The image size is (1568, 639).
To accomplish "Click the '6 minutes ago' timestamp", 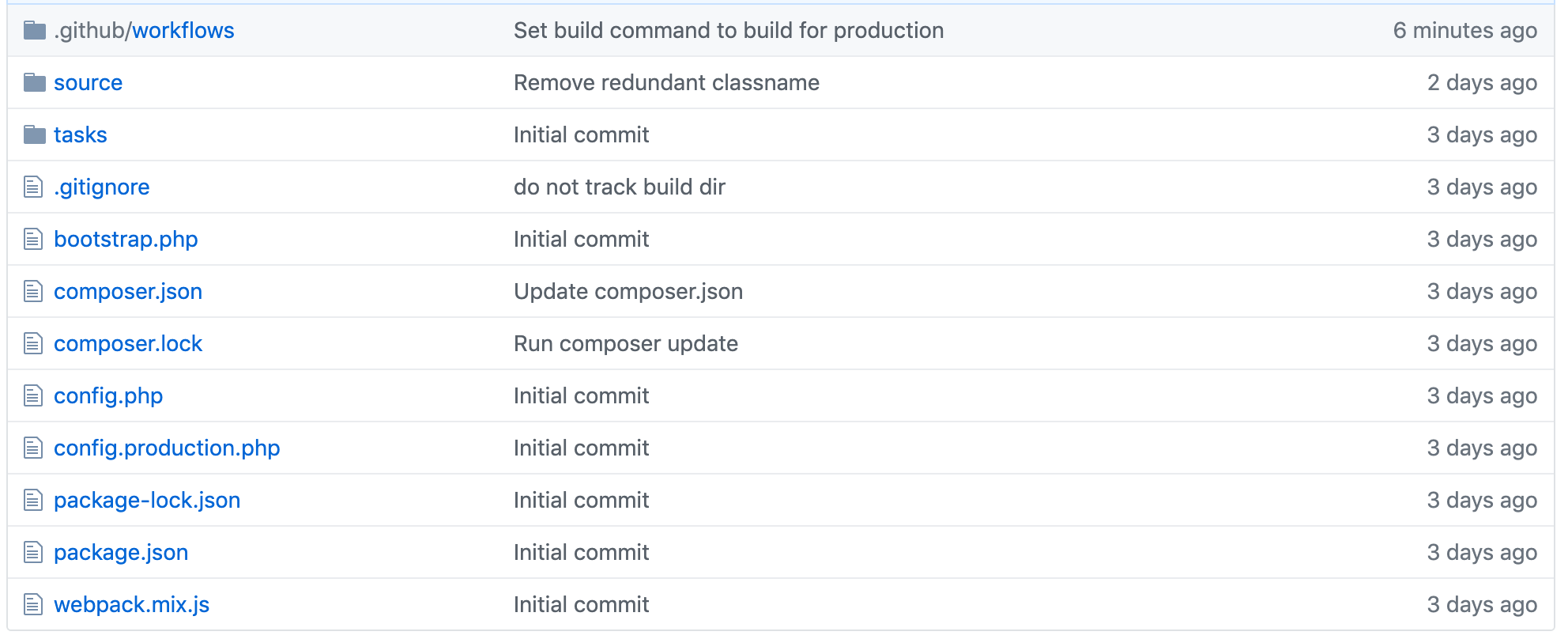I will [x=1464, y=31].
